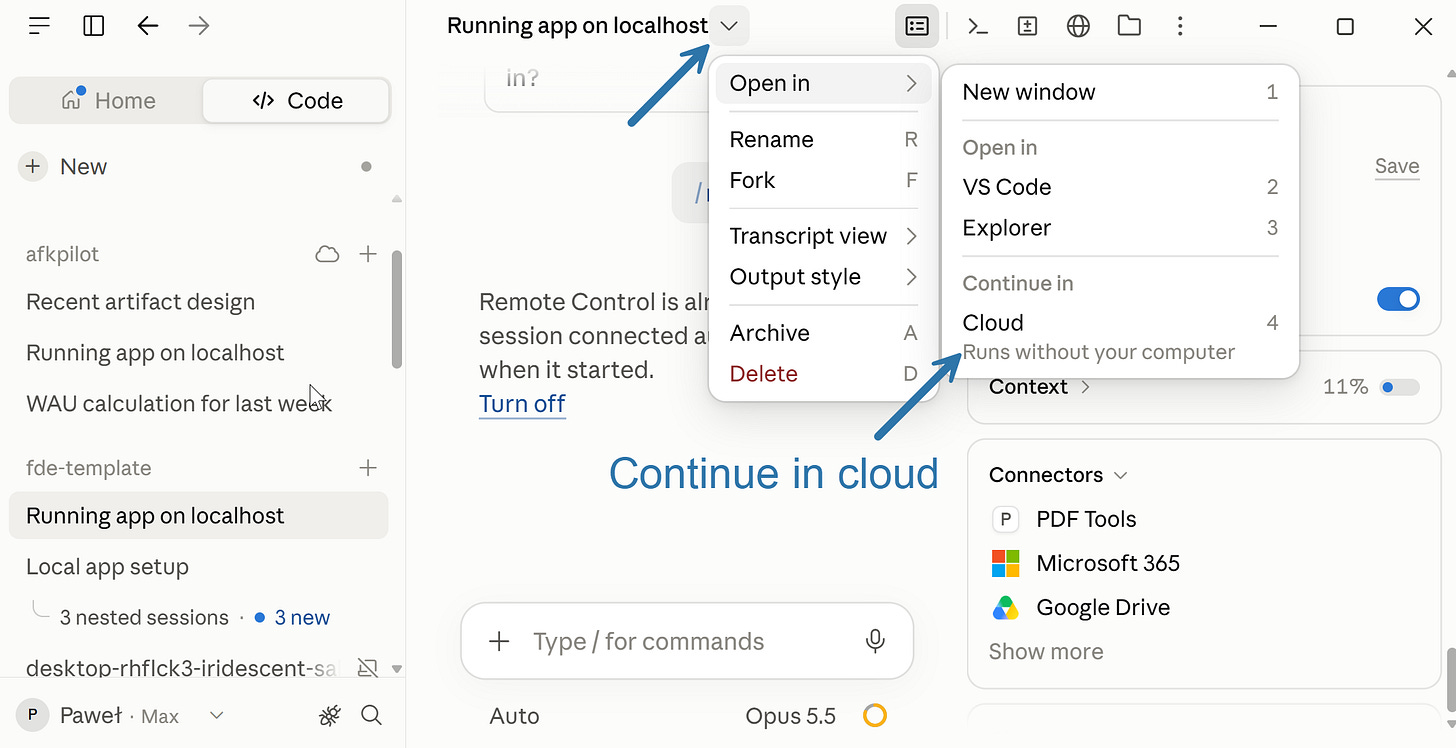Screen dimensions: 1456x748
Task: Add a session with plus beside afkpilot
Action: [368, 254]
